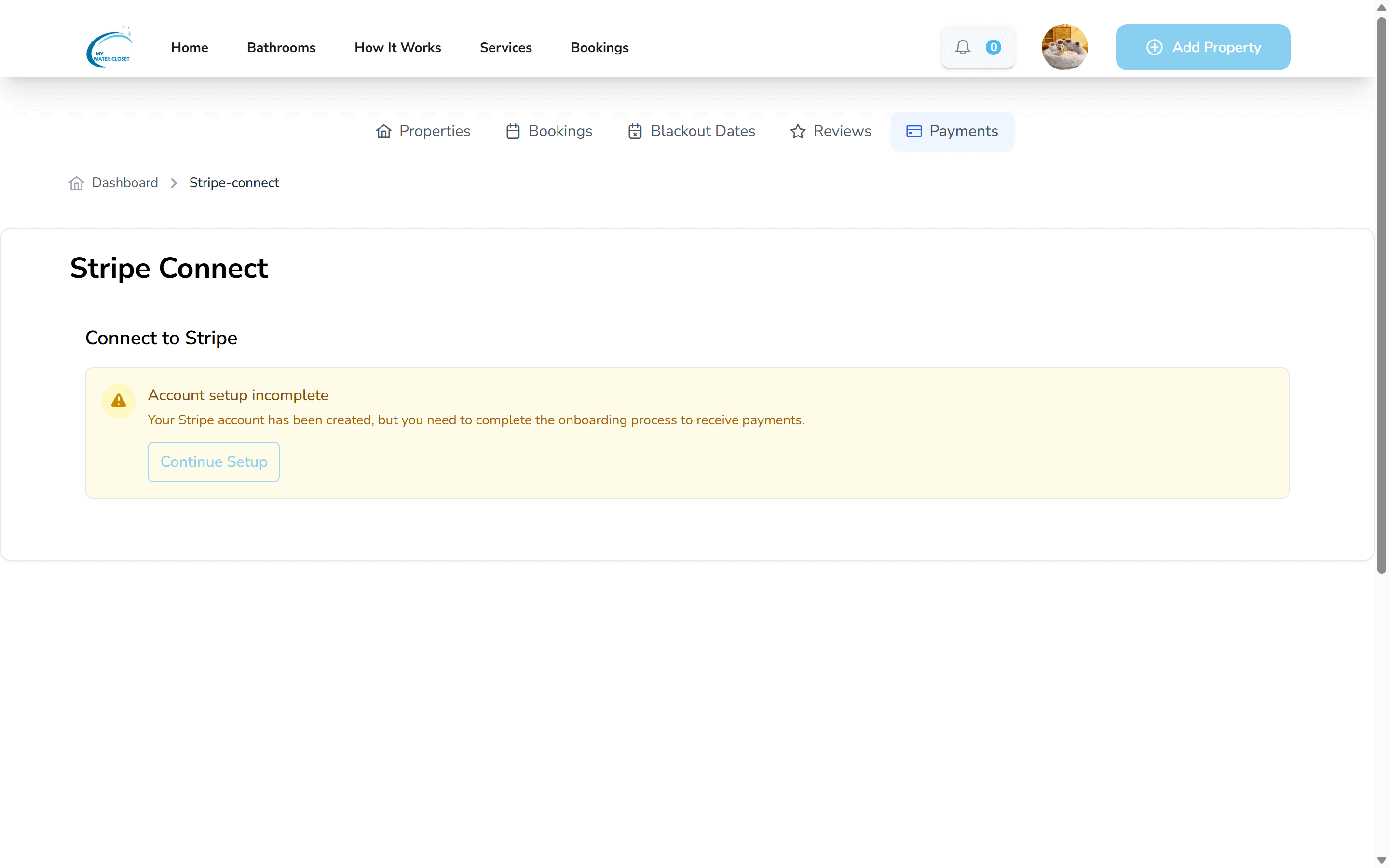1389x868 pixels.
Task: Switch to the Properties tab
Action: [x=423, y=132]
